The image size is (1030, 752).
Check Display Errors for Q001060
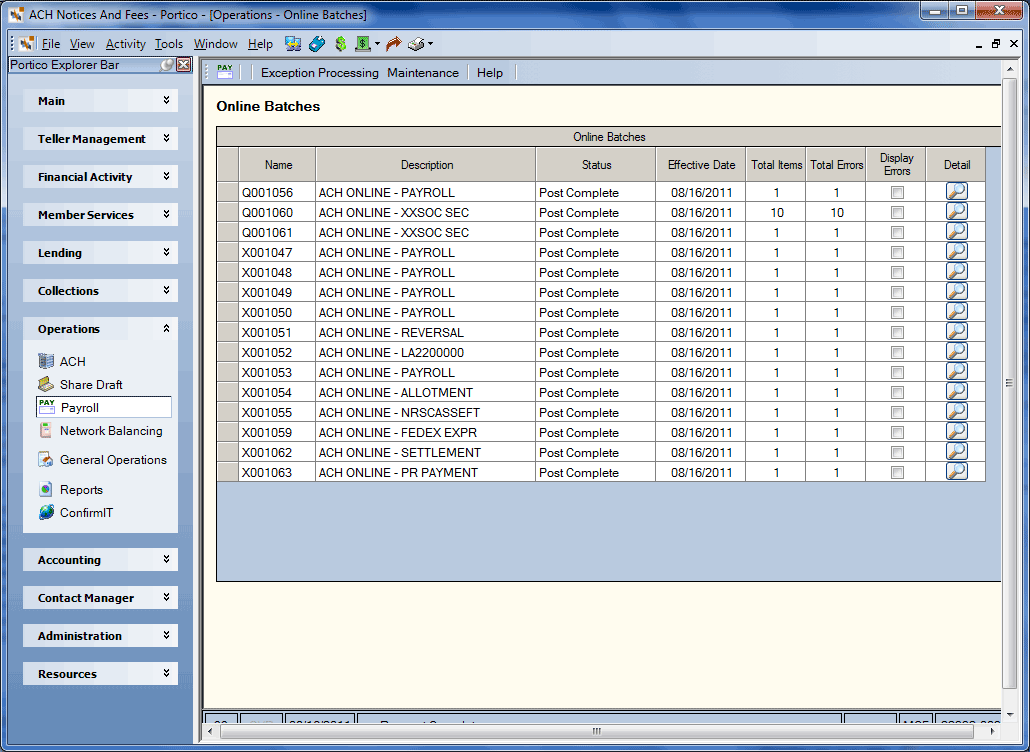(x=897, y=212)
